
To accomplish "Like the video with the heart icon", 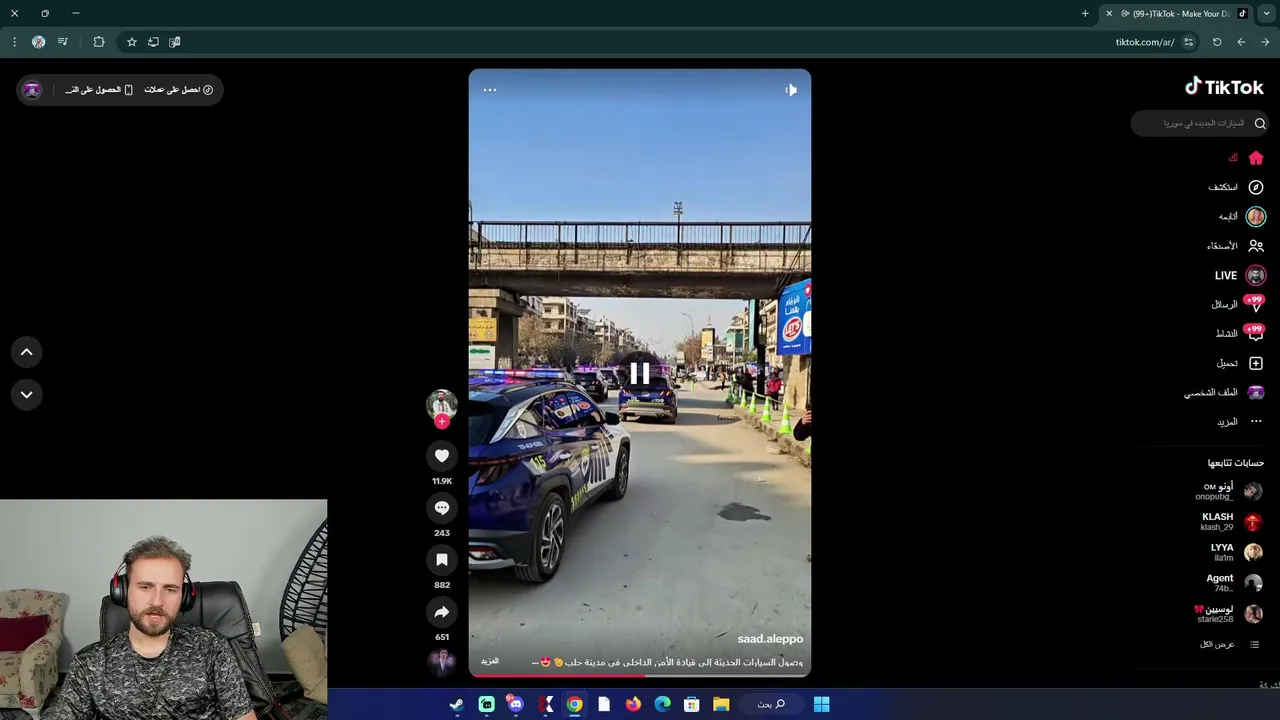I will [x=441, y=456].
